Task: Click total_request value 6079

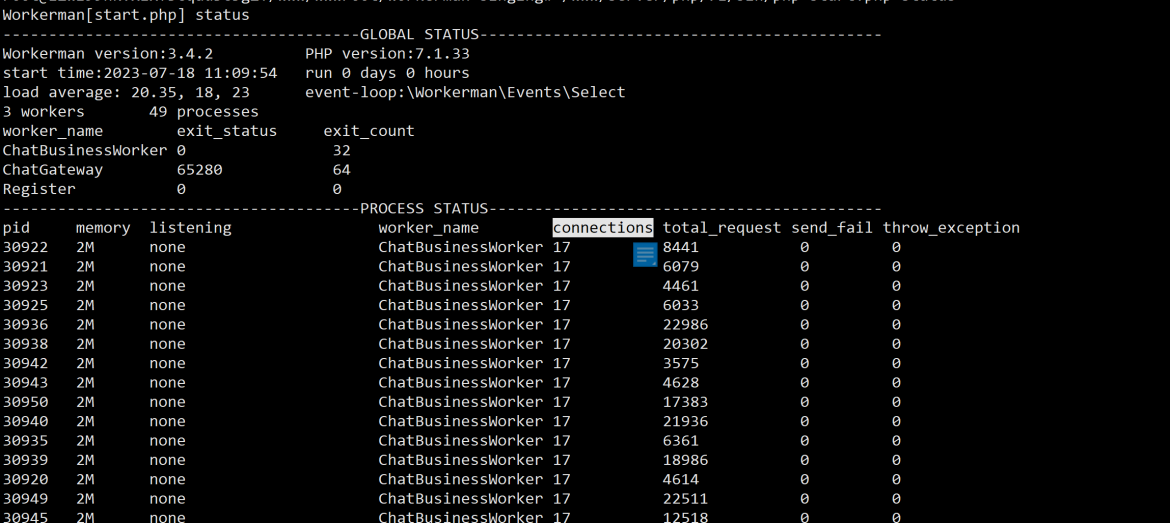Action: tap(681, 266)
